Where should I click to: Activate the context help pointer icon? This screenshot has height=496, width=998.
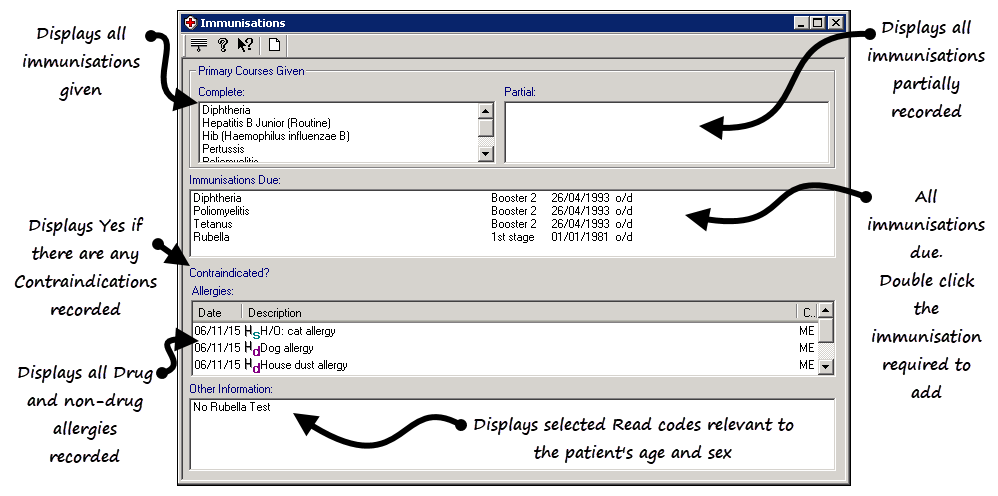pos(245,44)
